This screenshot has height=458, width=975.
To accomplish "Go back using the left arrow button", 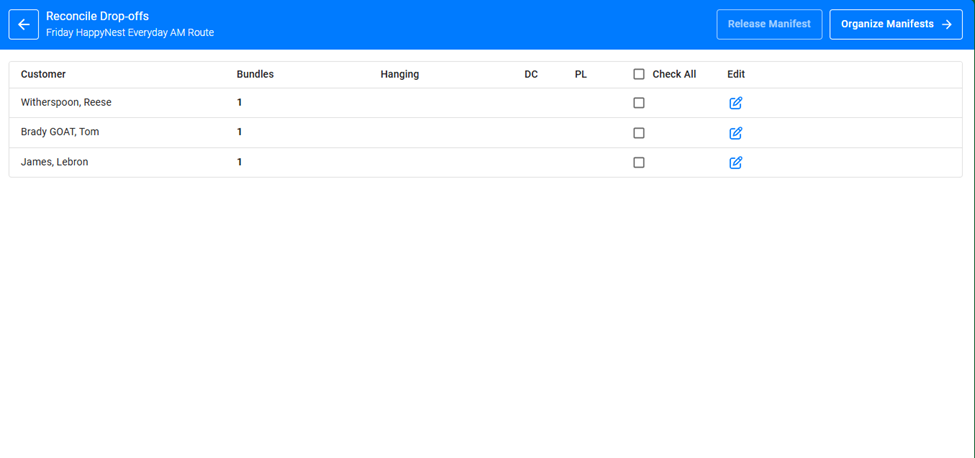I will pyautogui.click(x=24, y=25).
